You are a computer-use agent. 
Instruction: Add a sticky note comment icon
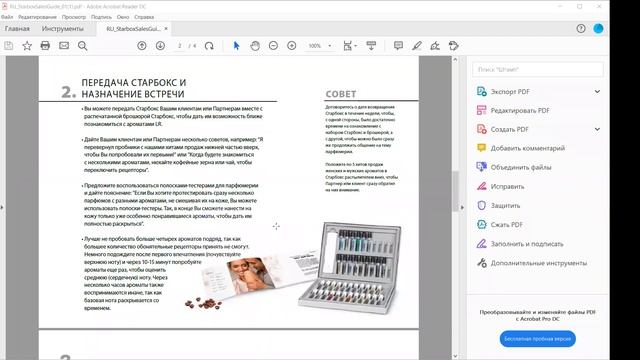398,46
